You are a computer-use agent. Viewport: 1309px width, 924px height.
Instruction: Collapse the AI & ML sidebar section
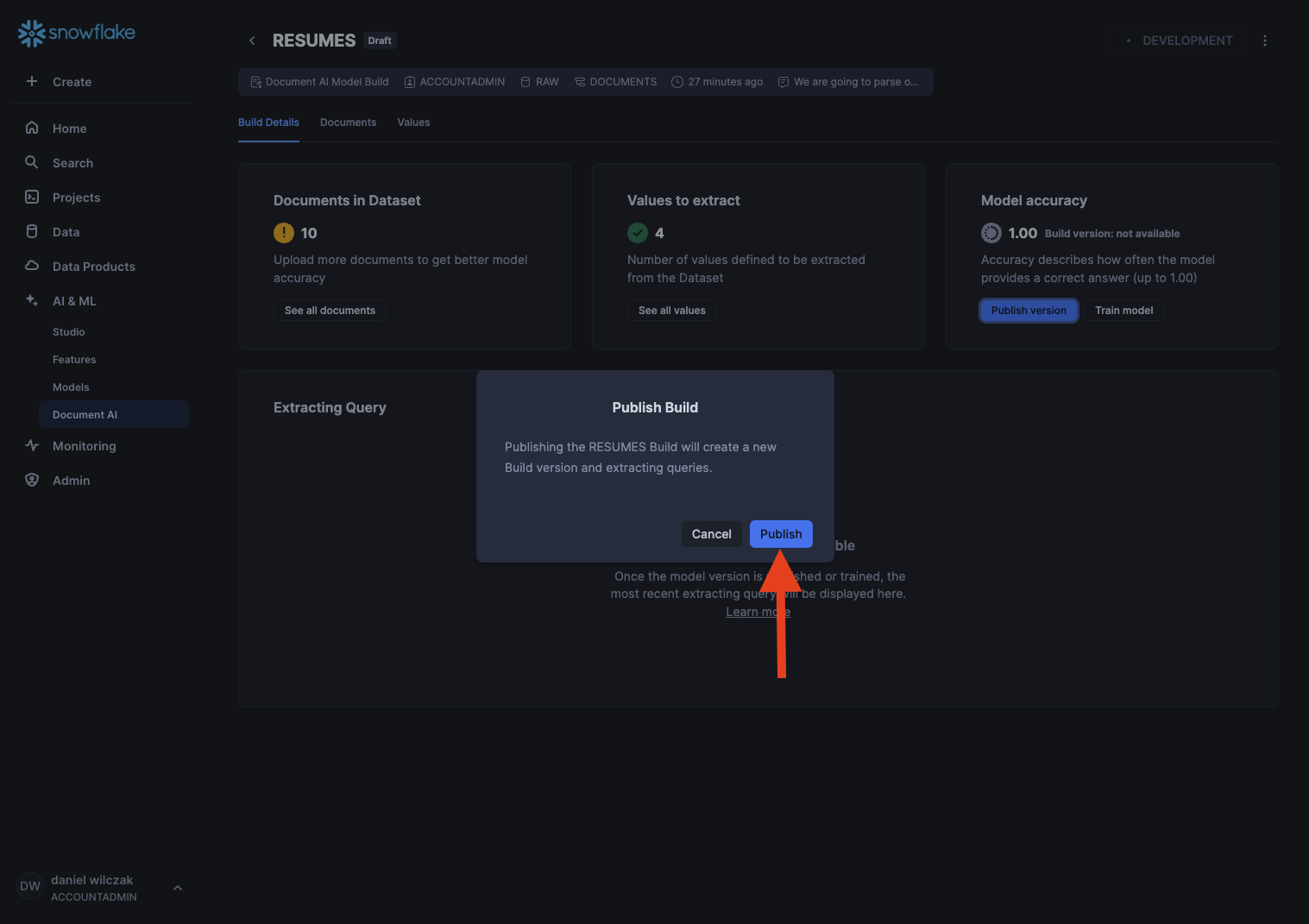(74, 301)
